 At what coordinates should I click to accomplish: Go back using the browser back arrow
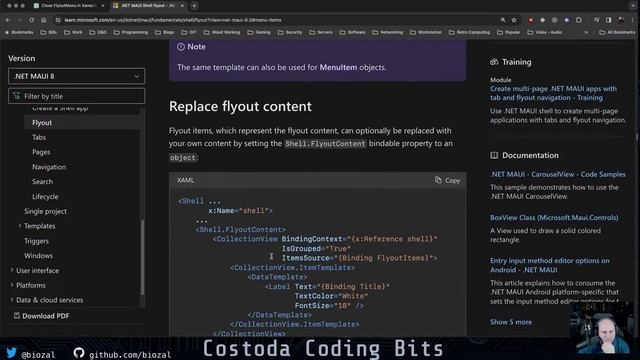[x=8, y=20]
